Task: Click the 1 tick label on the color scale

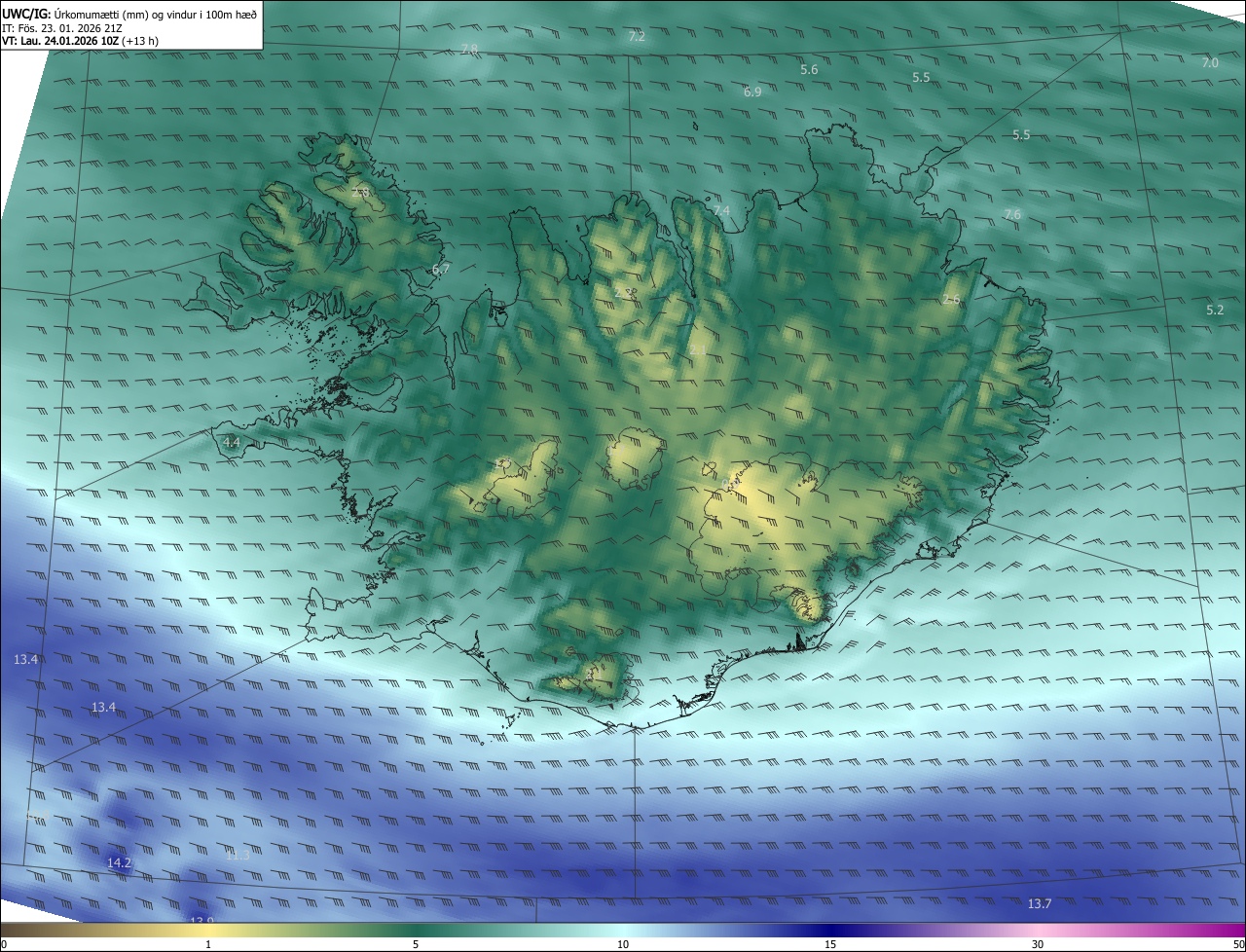Action: tap(208, 944)
